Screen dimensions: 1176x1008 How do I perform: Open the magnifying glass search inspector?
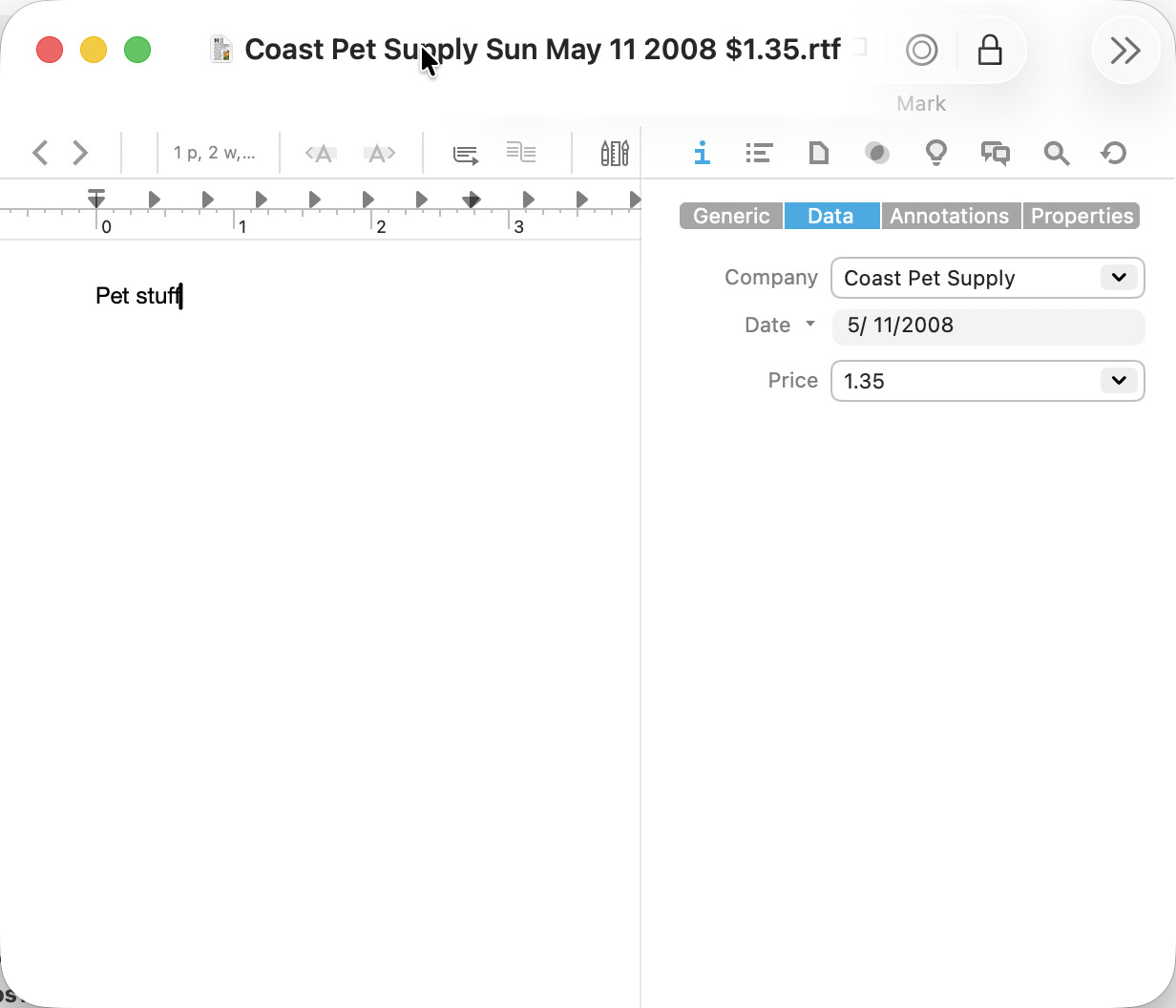tap(1055, 153)
